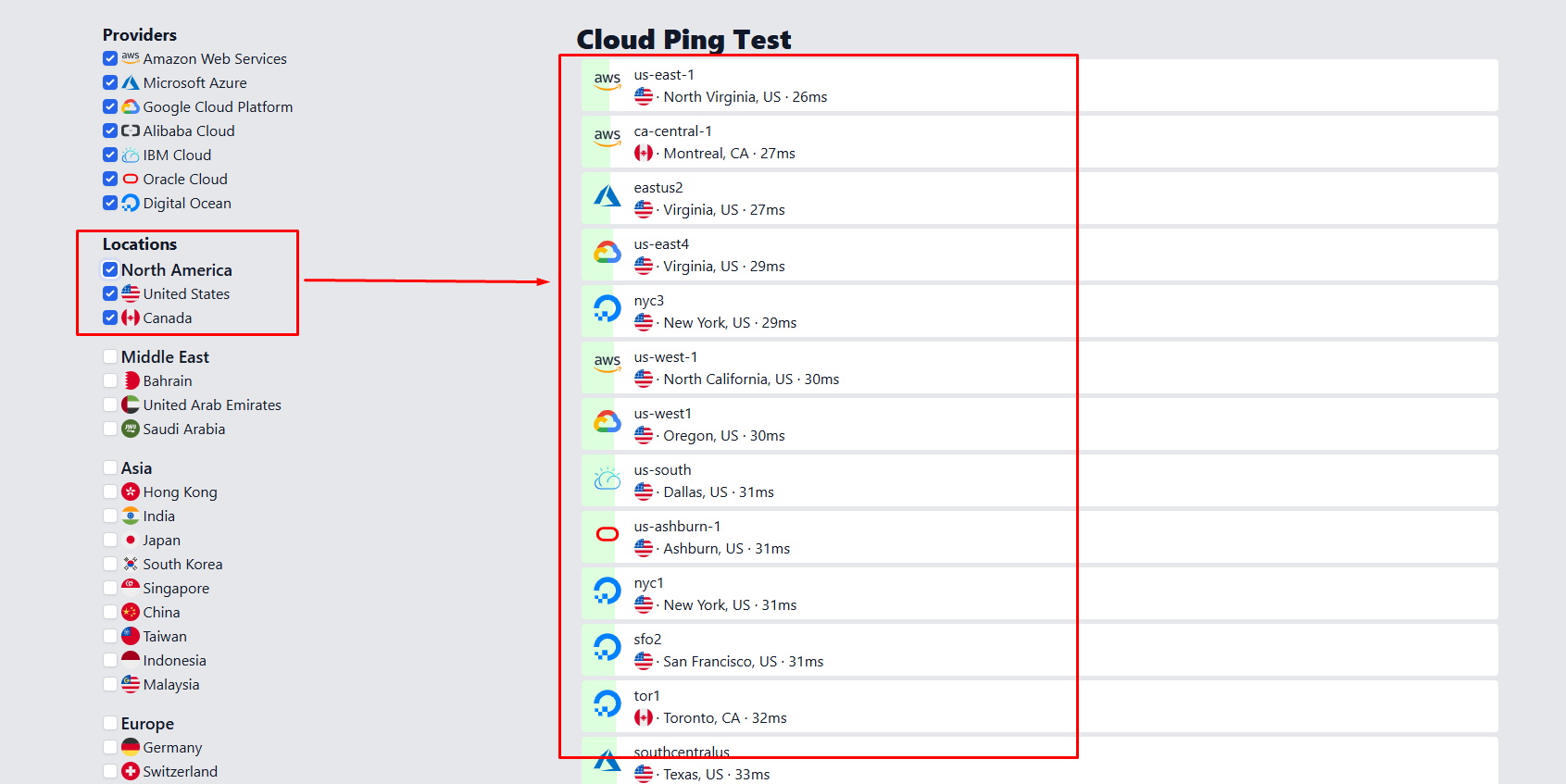Check the Japan location checkbox
The height and width of the screenshot is (784, 1566).
click(110, 540)
